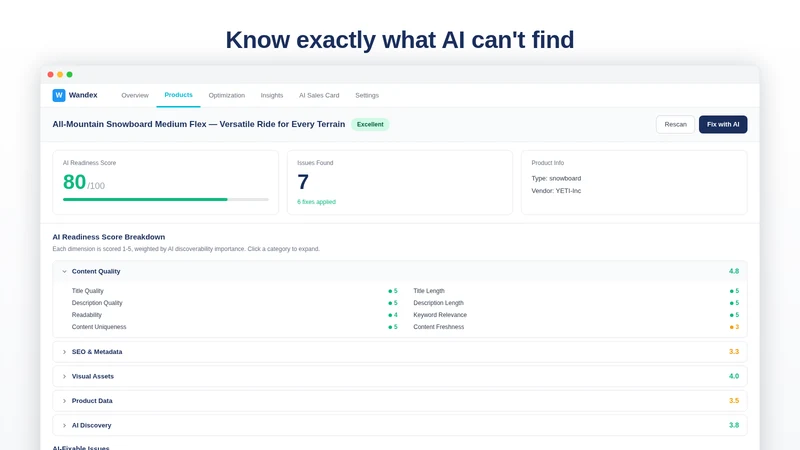The width and height of the screenshot is (800, 450).
Task: Expand the AI Discovery chevron
Action: (64, 426)
